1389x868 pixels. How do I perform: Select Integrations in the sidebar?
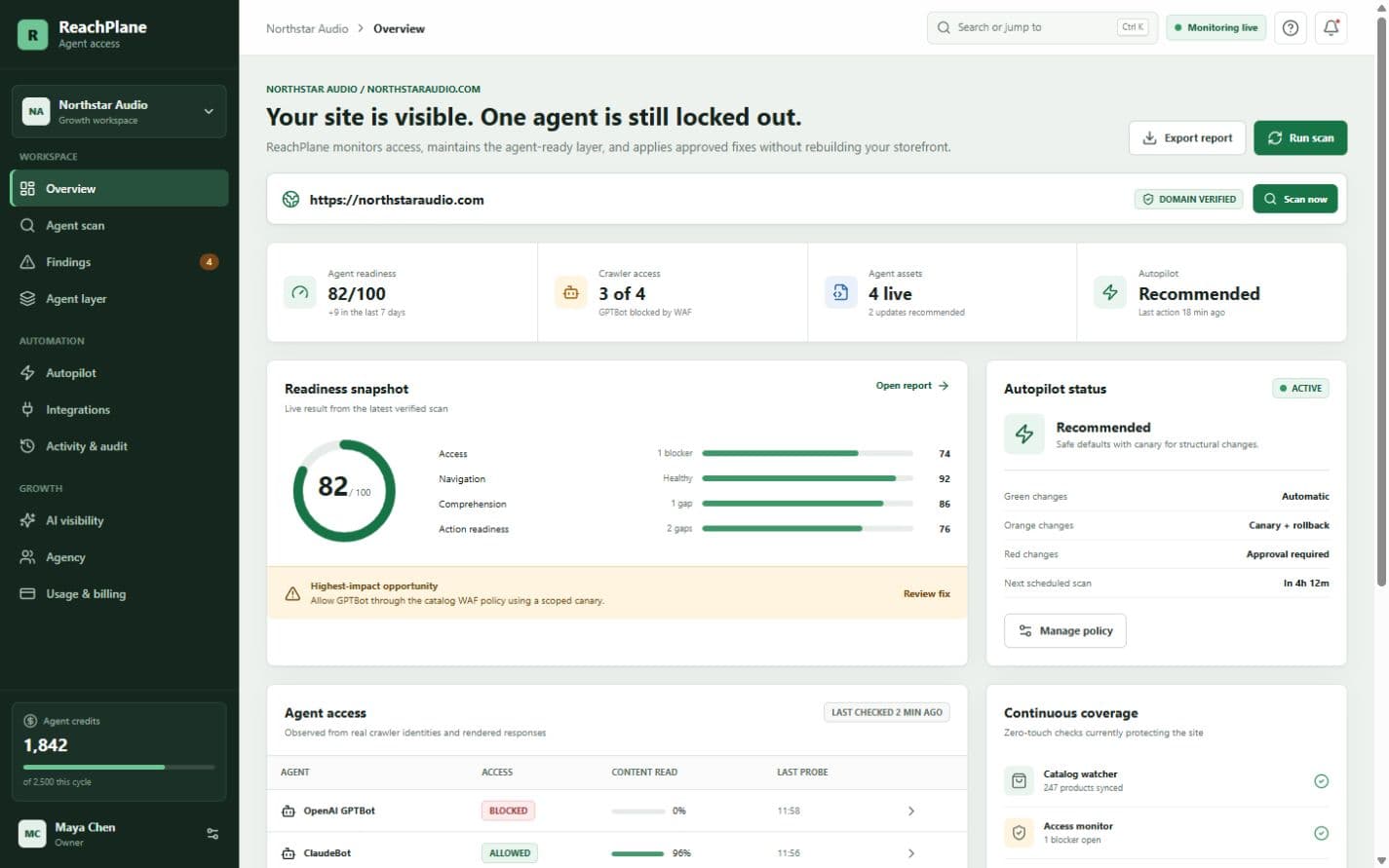point(119,410)
